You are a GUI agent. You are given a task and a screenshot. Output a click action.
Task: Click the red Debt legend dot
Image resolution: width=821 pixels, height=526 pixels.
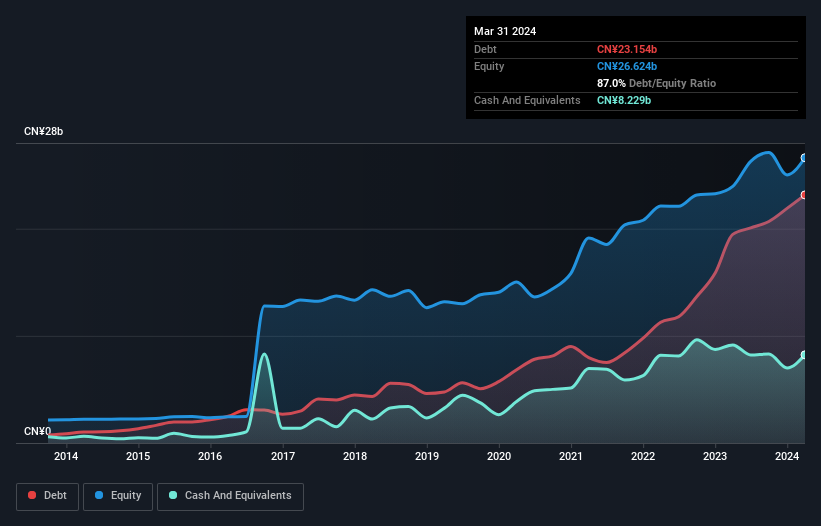(32, 495)
